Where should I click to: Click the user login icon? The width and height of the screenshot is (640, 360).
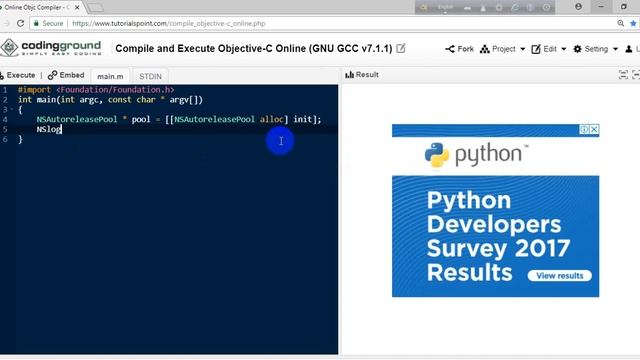629,49
